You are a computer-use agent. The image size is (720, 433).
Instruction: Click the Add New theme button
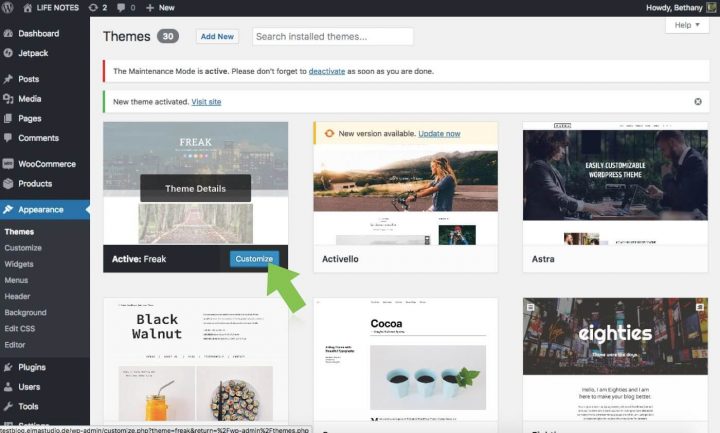click(217, 36)
